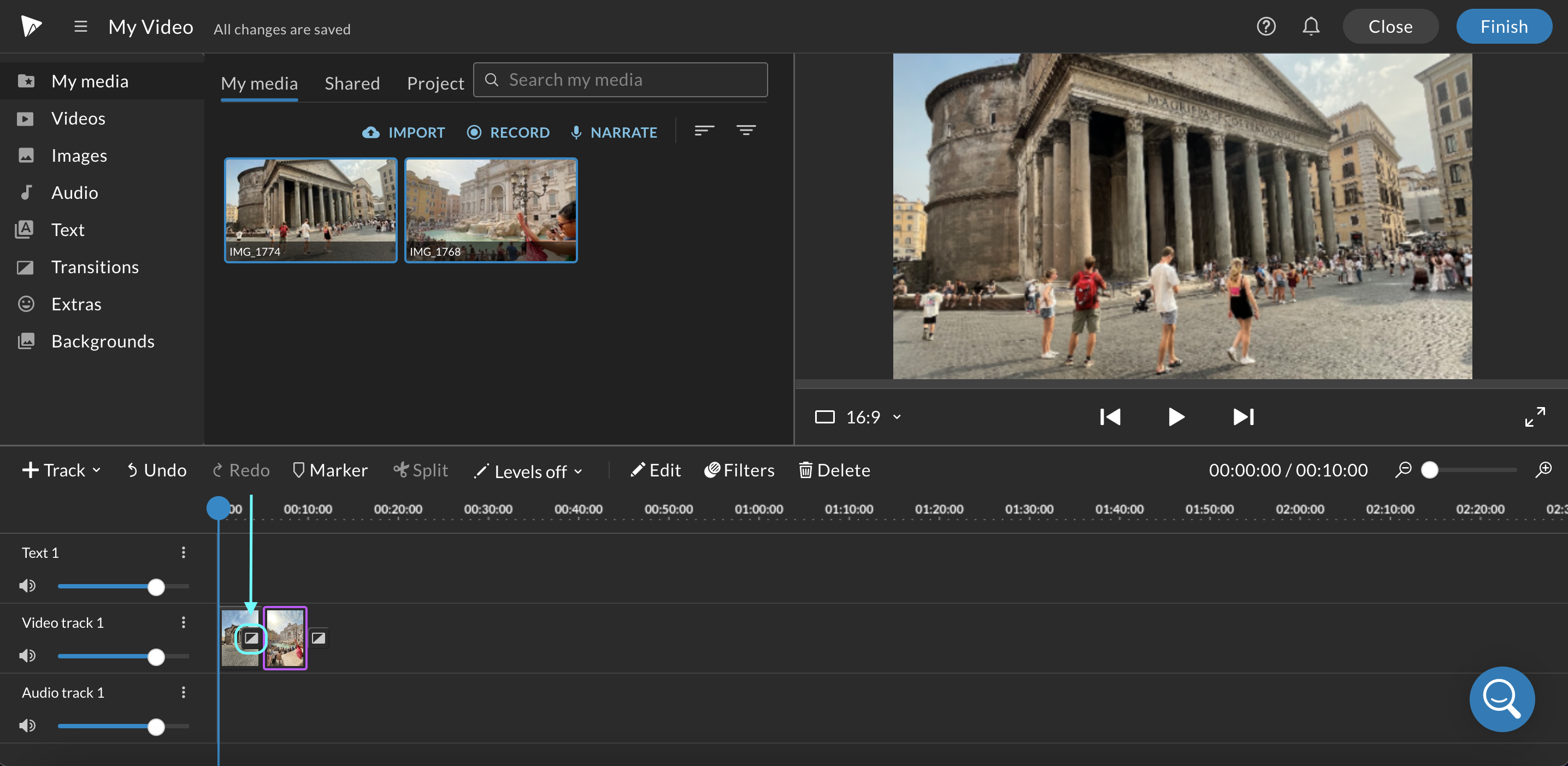Expand Video track 1 settings menu
Viewport: 1568px width, 766px height.
point(183,621)
